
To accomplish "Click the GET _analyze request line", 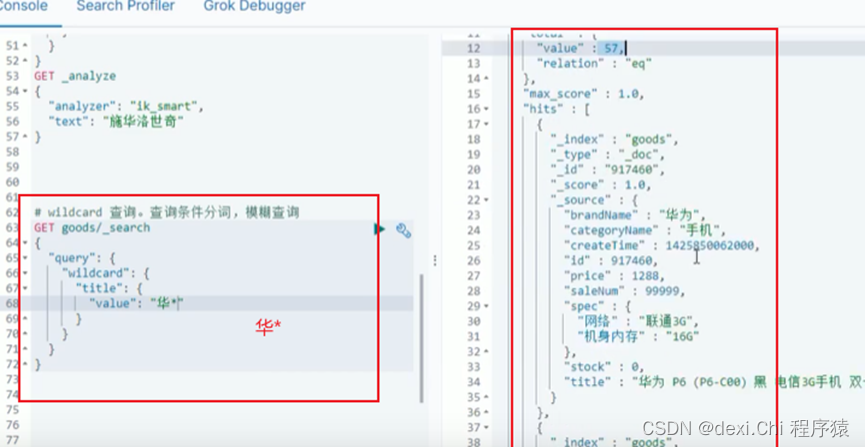I will tap(75, 76).
